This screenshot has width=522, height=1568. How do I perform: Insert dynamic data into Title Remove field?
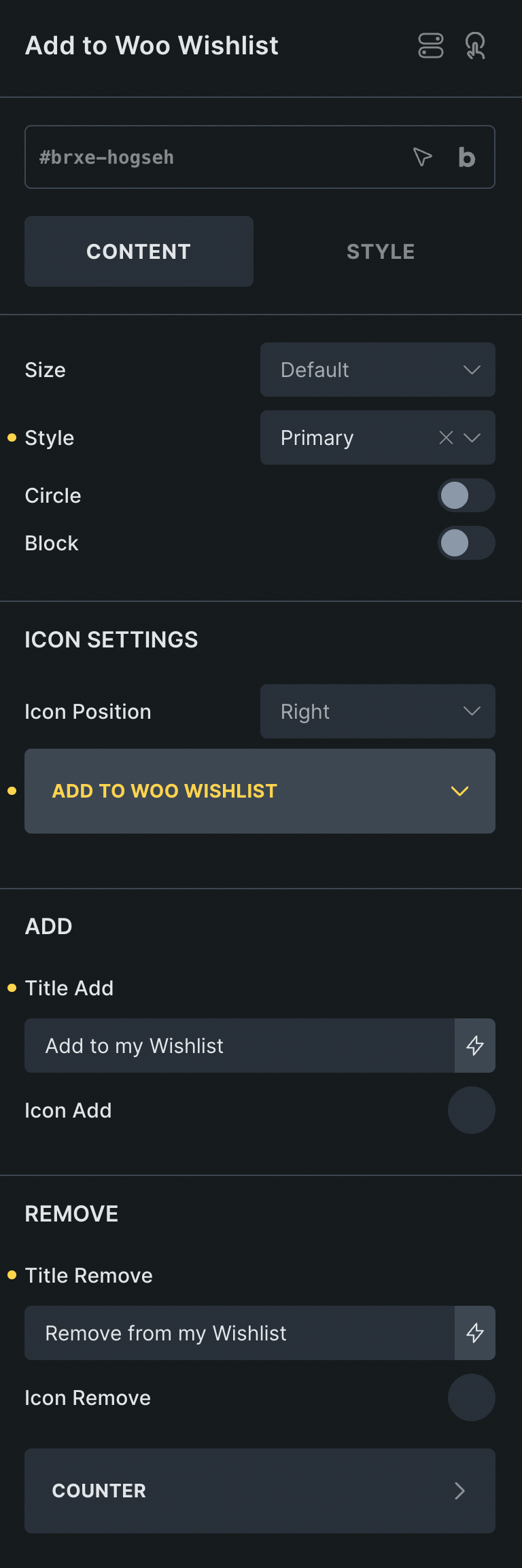[x=474, y=1333]
